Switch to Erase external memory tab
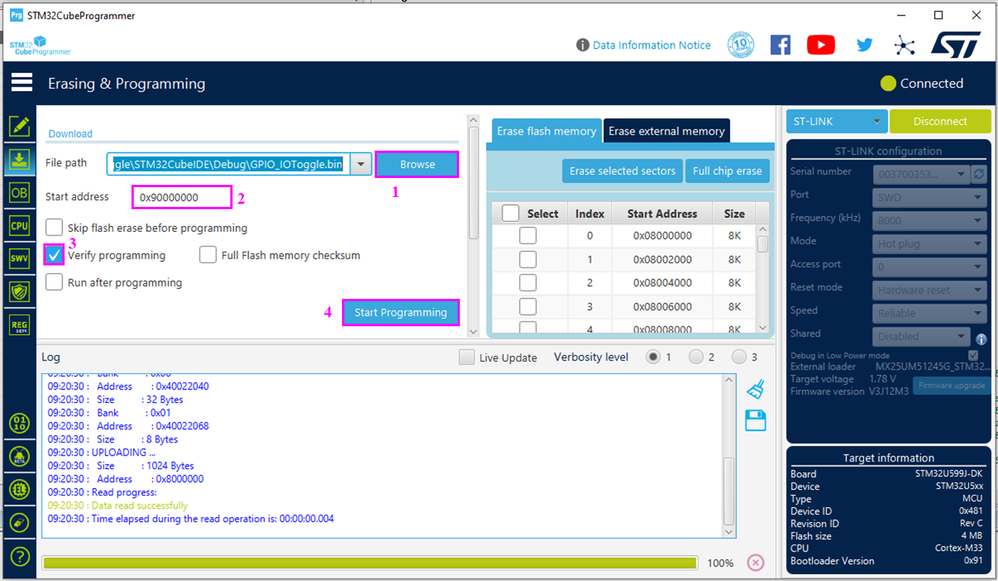998x581 pixels. tap(666, 131)
